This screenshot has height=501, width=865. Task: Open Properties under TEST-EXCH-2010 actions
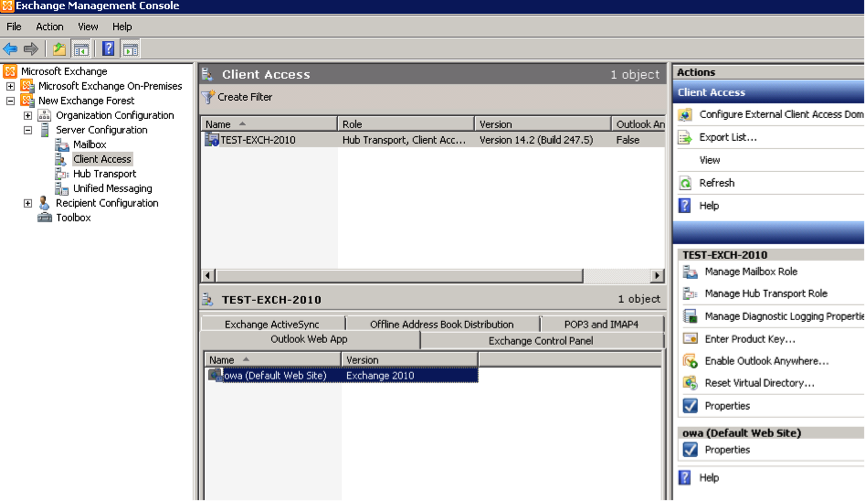pos(727,406)
